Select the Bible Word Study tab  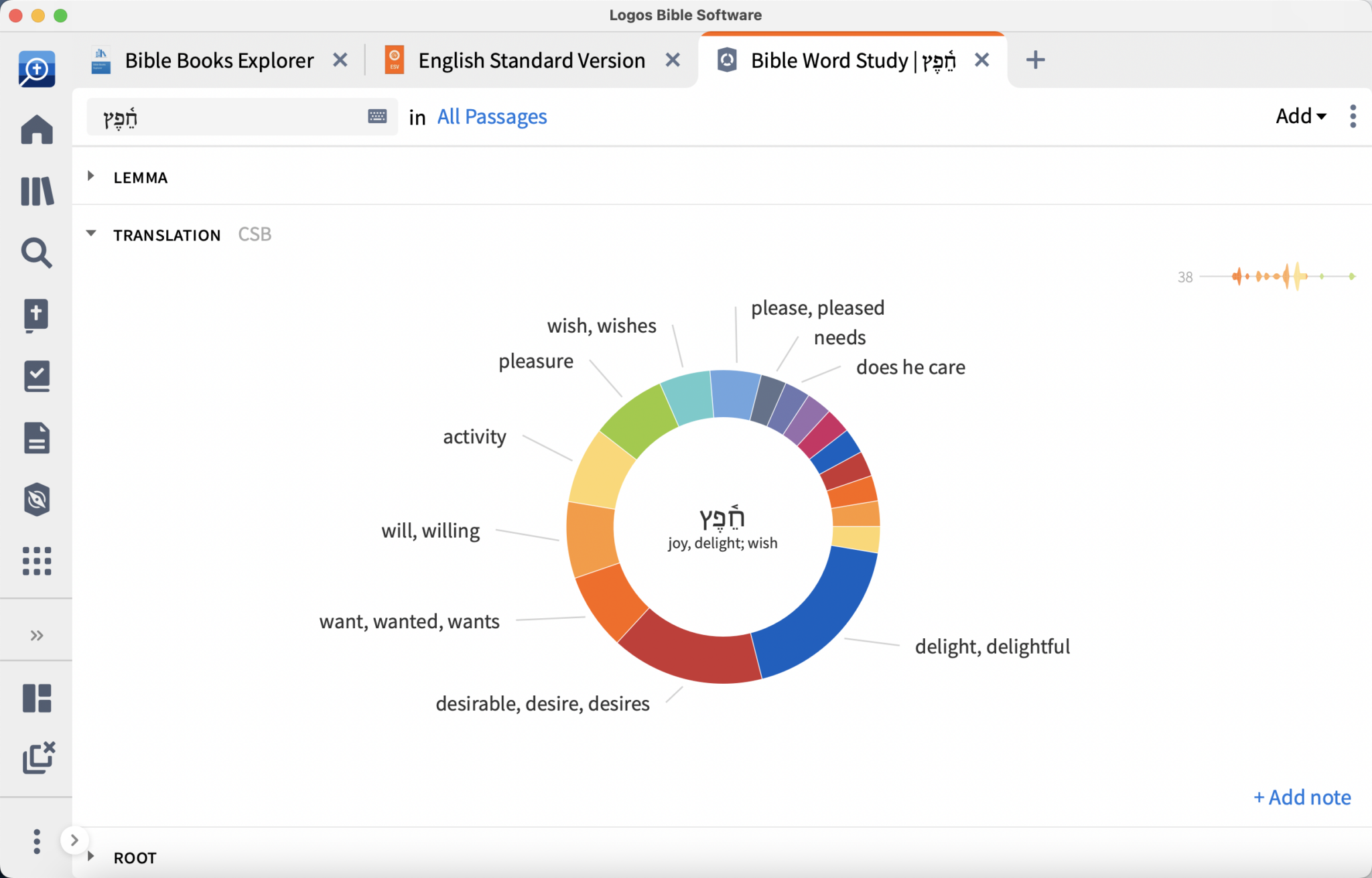pyautogui.click(x=853, y=60)
